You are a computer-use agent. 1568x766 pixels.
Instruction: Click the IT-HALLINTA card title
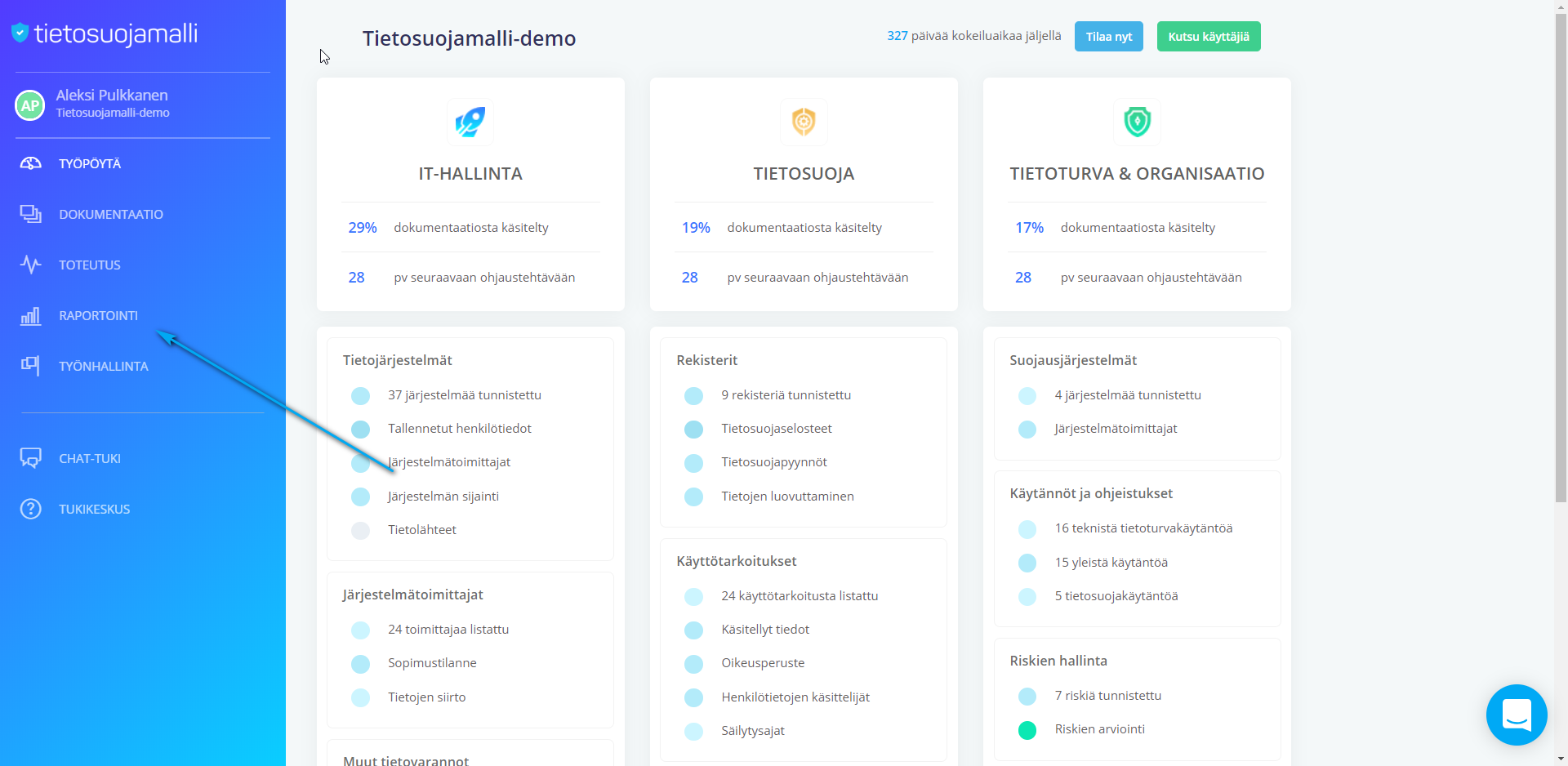(x=470, y=173)
